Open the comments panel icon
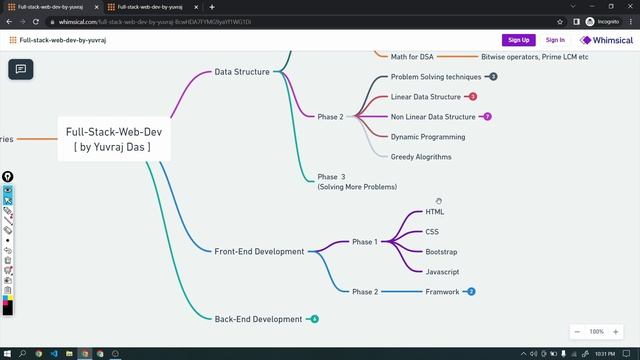The width and height of the screenshot is (640, 360). coord(21,69)
